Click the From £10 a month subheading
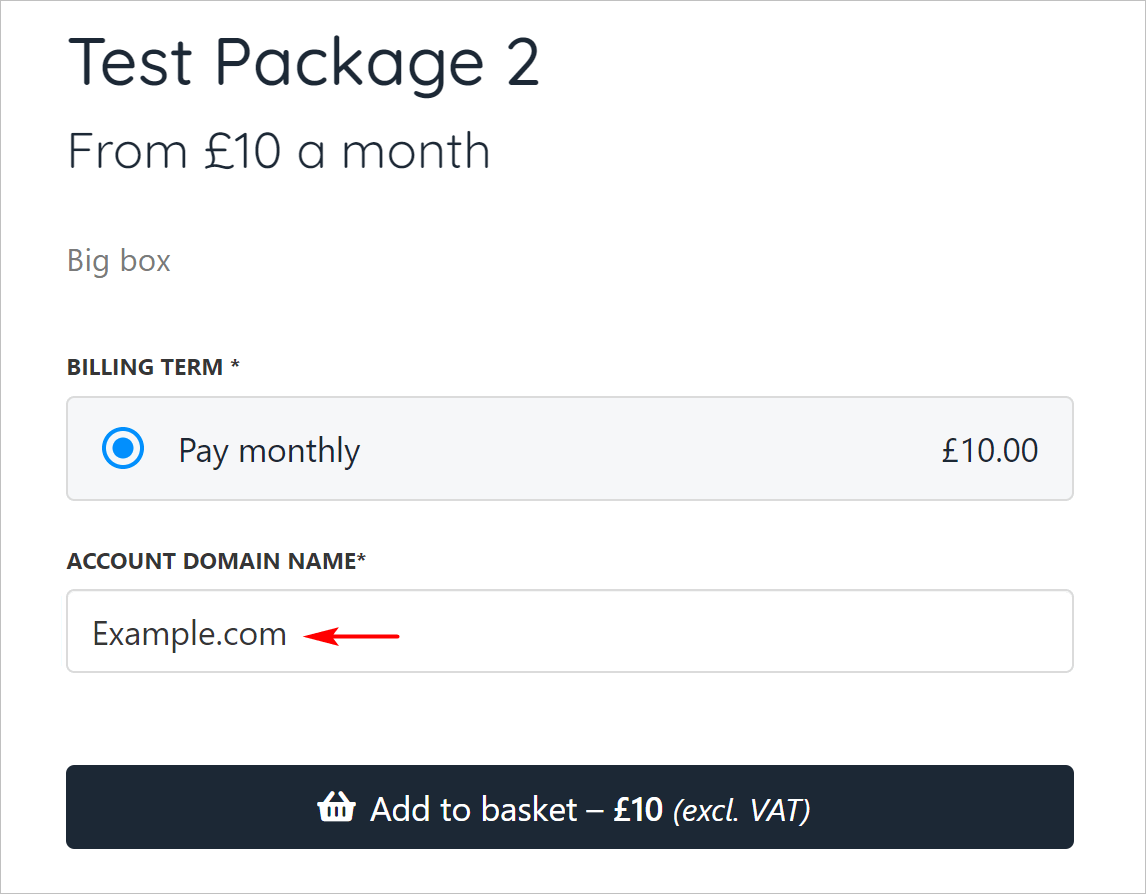The image size is (1146, 894). [x=279, y=151]
